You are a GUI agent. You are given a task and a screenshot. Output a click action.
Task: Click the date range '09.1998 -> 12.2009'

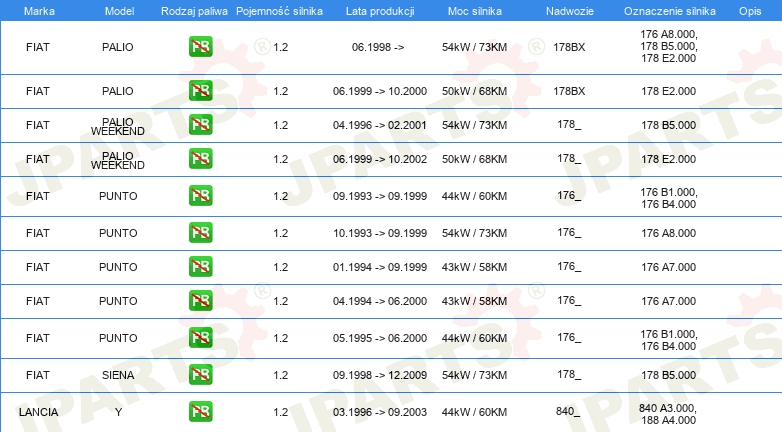coord(380,375)
